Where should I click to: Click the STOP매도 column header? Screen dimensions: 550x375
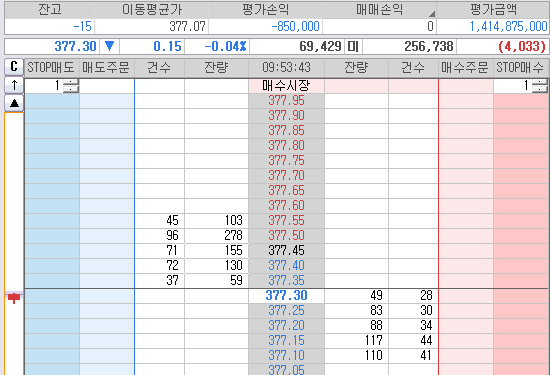click(52, 67)
